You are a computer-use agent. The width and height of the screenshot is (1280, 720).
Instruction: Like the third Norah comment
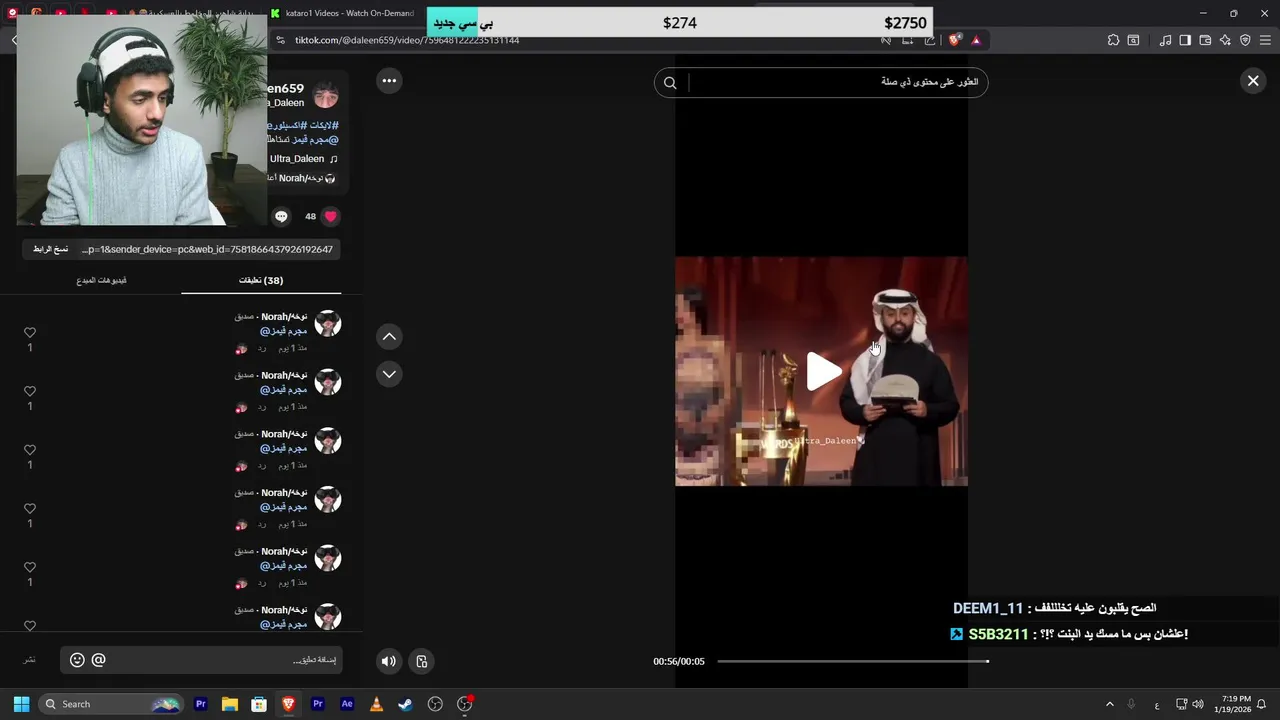pyautogui.click(x=30, y=450)
